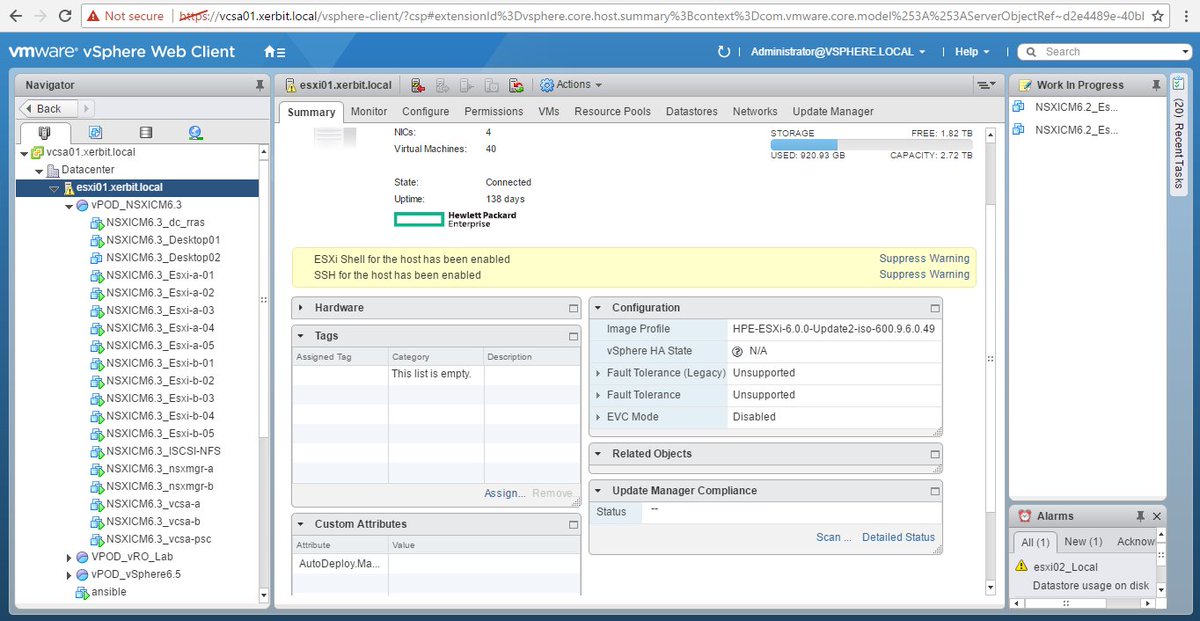Screen dimensions: 1200x621
Task: Click the Not secure warning icon
Action: coord(92,16)
